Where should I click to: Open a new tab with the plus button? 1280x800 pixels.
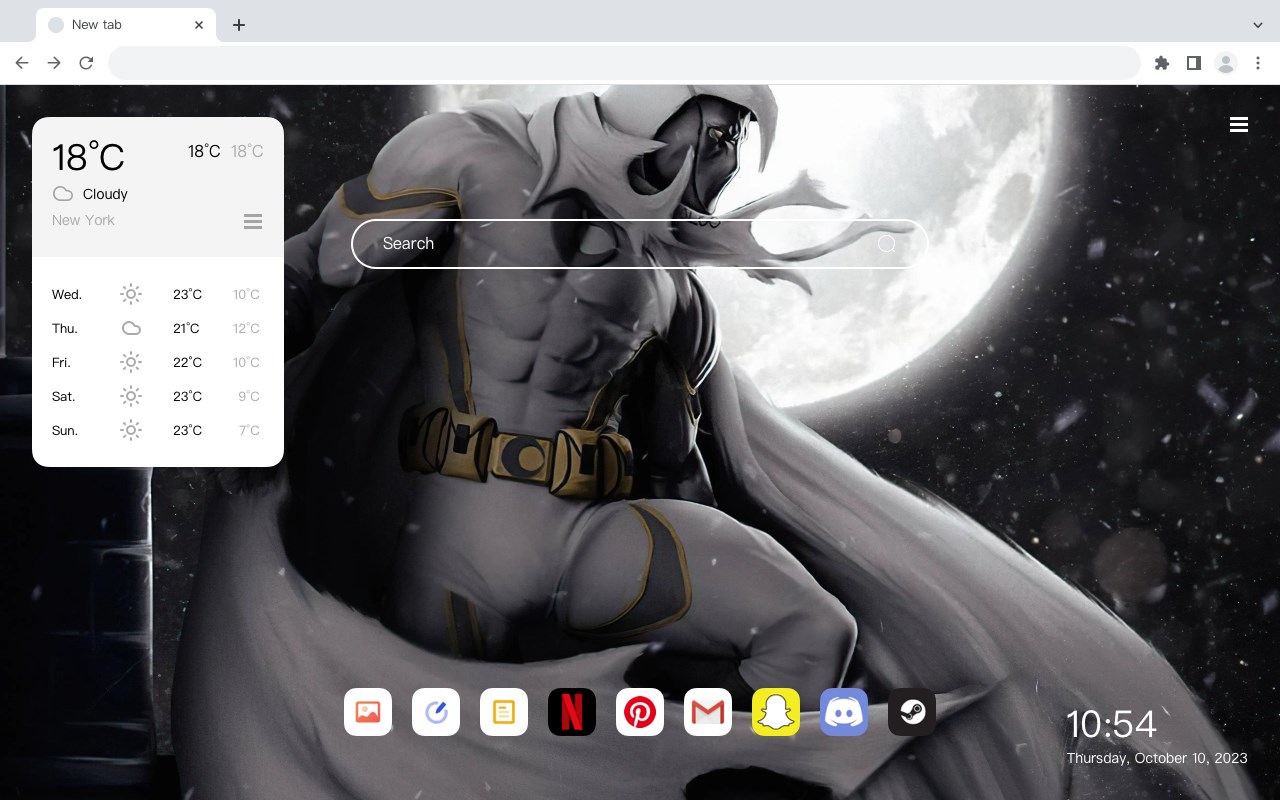[x=238, y=25]
